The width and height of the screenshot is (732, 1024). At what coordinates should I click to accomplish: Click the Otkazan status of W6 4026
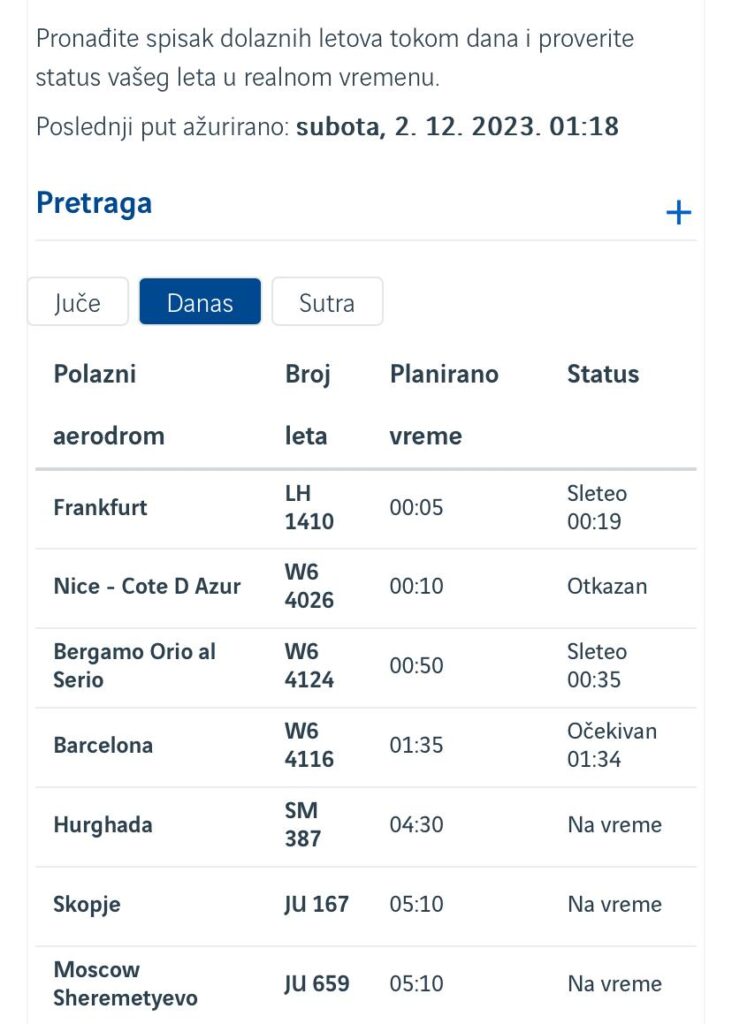pyautogui.click(x=606, y=587)
